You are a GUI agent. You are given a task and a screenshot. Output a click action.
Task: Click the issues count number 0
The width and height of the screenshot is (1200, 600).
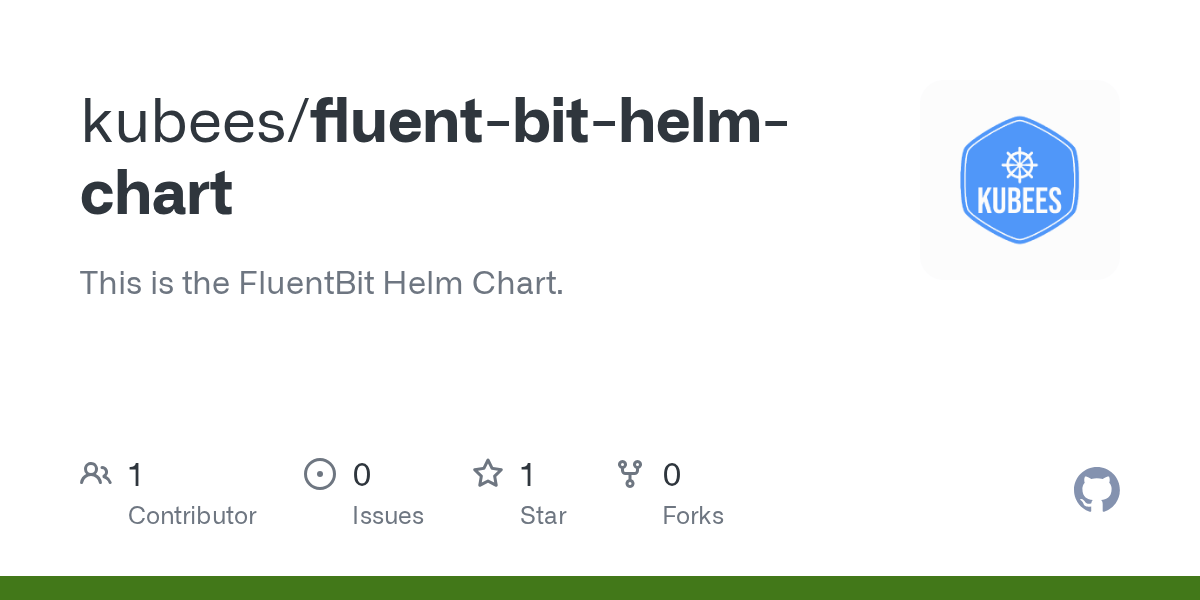tap(362, 475)
